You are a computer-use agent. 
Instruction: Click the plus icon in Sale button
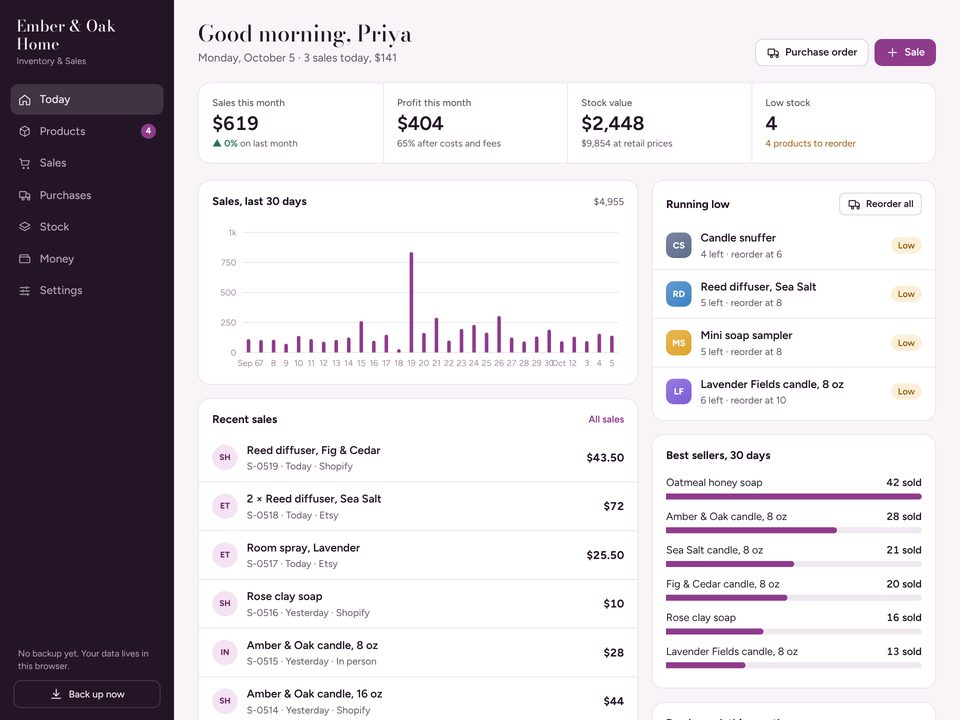pos(893,53)
